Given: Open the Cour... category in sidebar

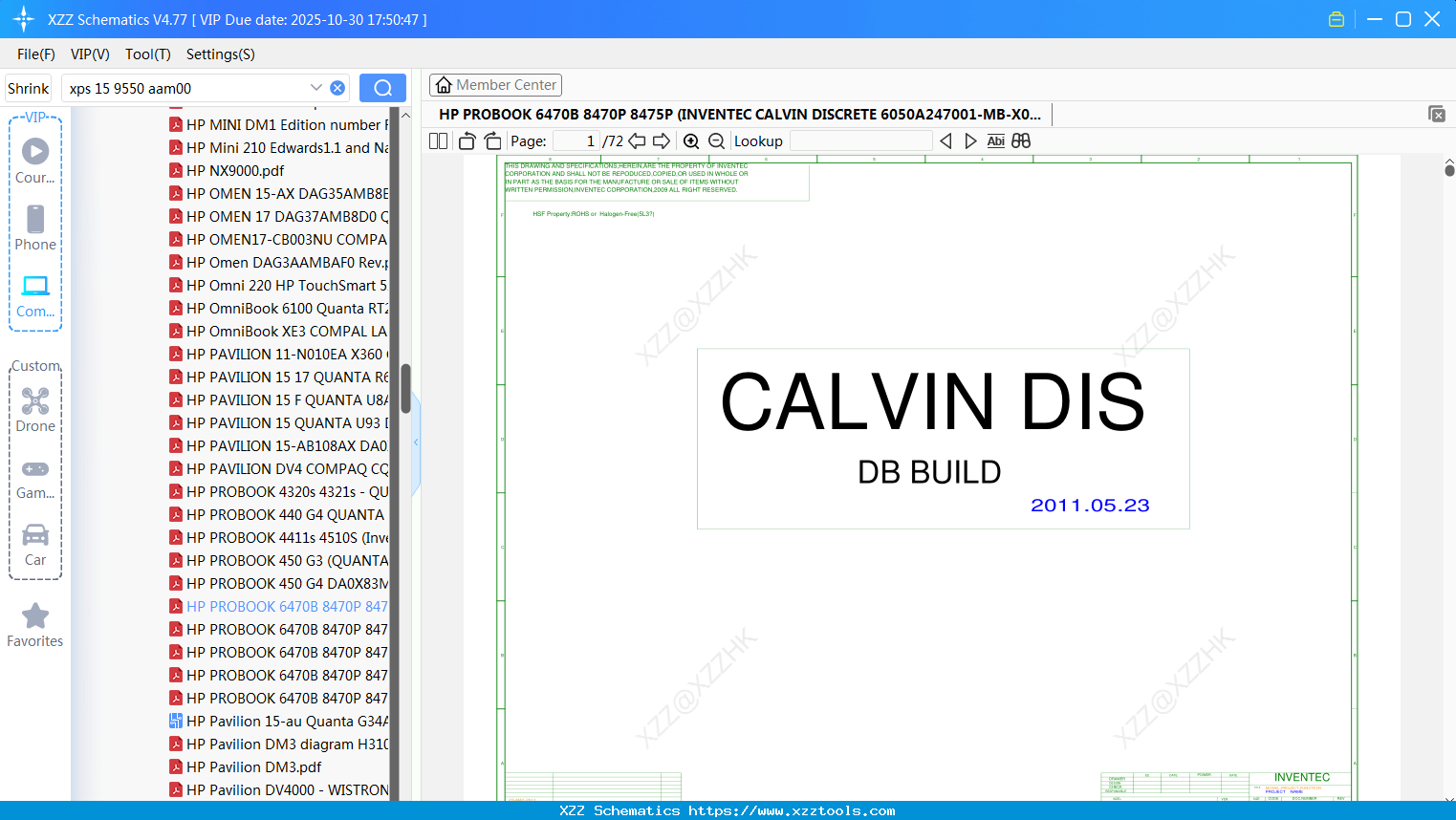Looking at the screenshot, I should click(x=35, y=161).
